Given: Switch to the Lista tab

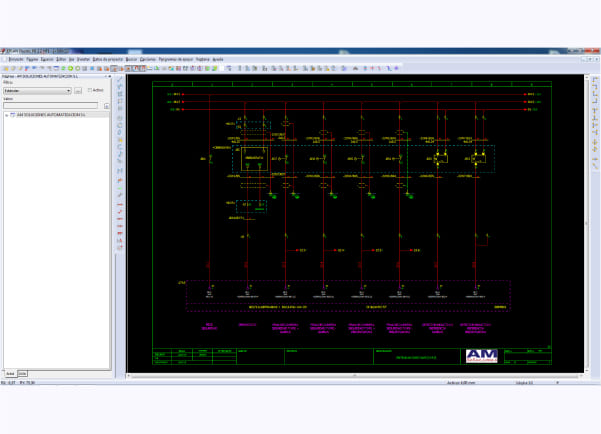Looking at the screenshot, I should (x=23, y=373).
